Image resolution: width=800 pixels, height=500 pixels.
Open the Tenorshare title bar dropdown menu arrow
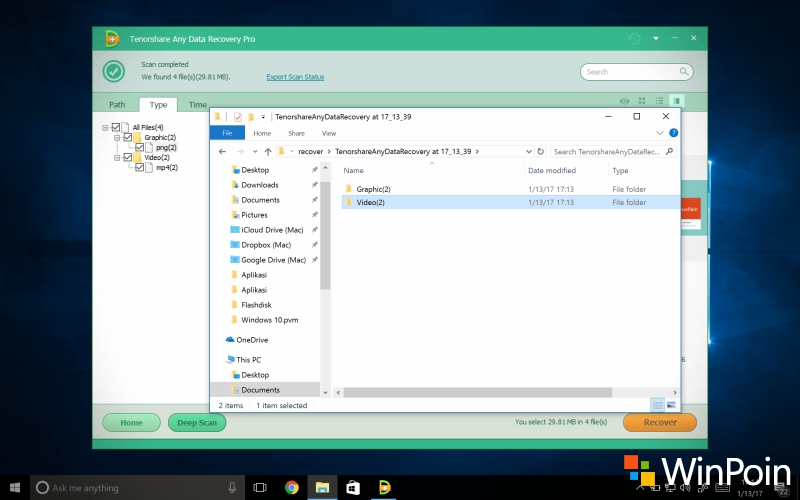pyautogui.click(x=656, y=38)
